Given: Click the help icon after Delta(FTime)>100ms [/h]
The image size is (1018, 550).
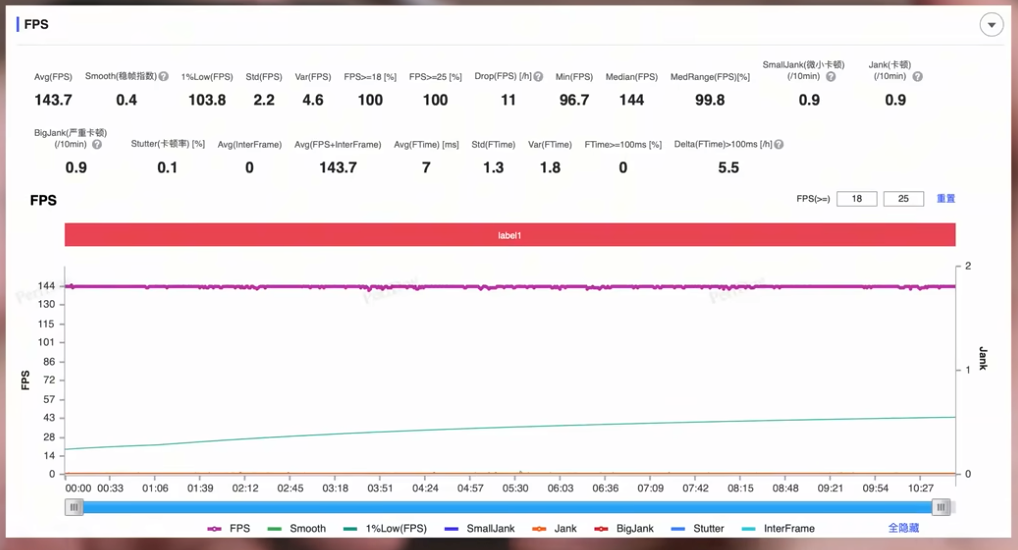Looking at the screenshot, I should (x=779, y=145).
